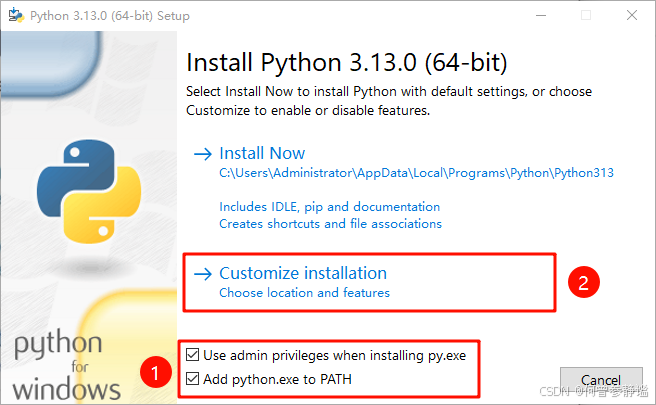Screen dimensions: 656x405
Task: Click the disabled maximize button
Action: (x=586, y=15)
